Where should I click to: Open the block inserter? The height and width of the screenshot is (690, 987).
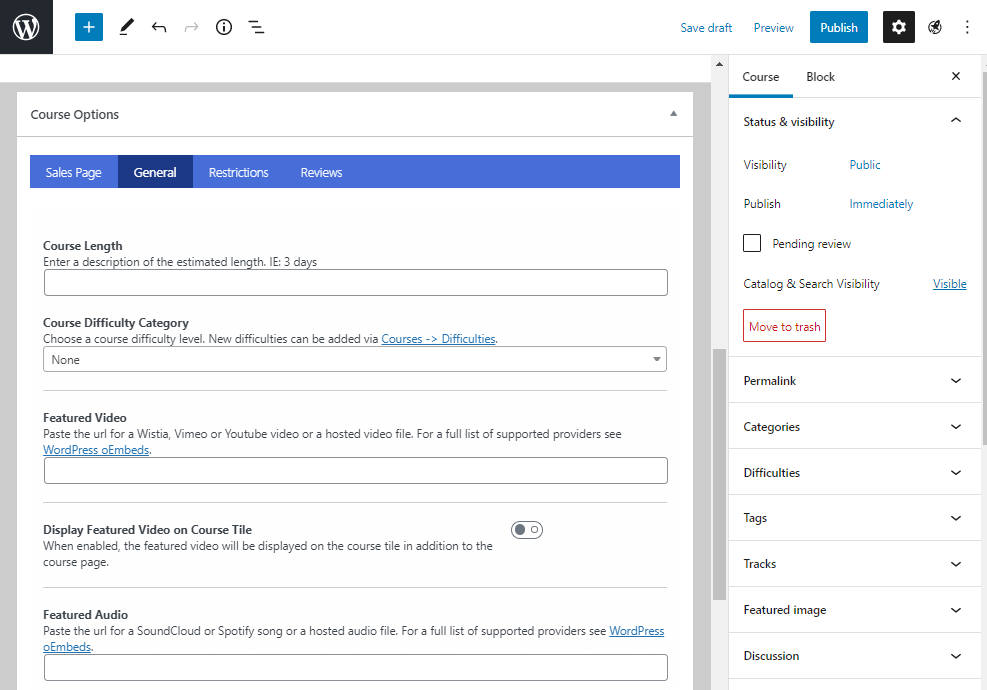pyautogui.click(x=88, y=27)
